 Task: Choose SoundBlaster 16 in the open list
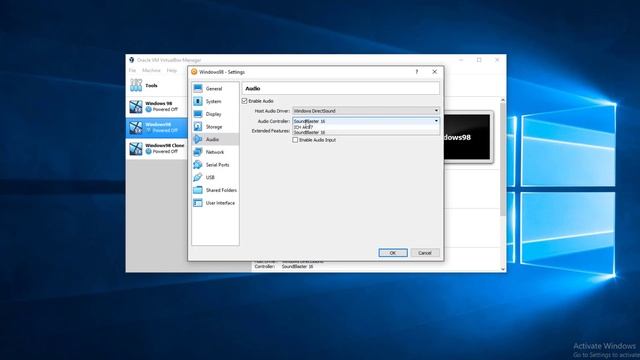pos(366,132)
